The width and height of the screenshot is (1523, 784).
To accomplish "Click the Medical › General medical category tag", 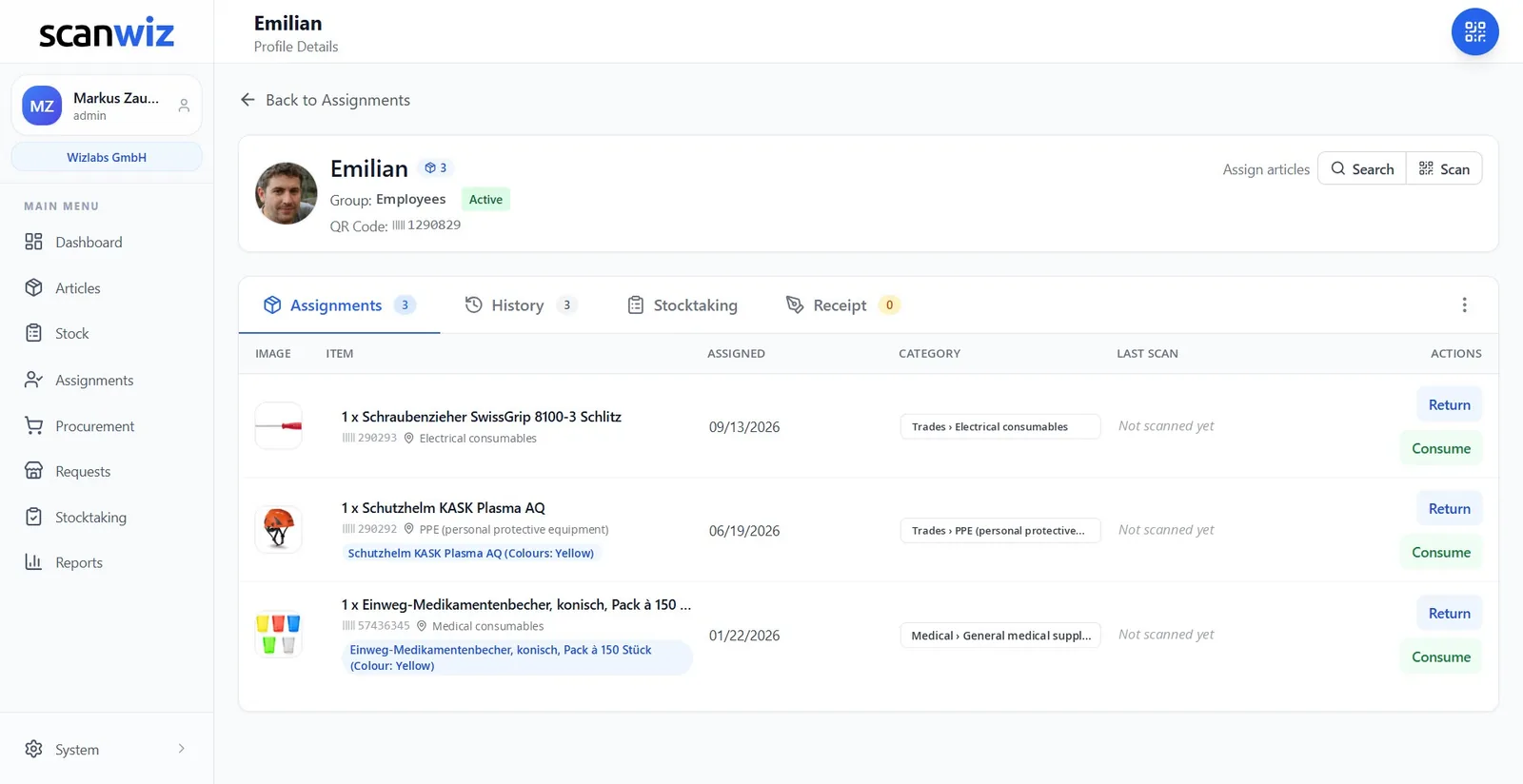I will [1000, 635].
